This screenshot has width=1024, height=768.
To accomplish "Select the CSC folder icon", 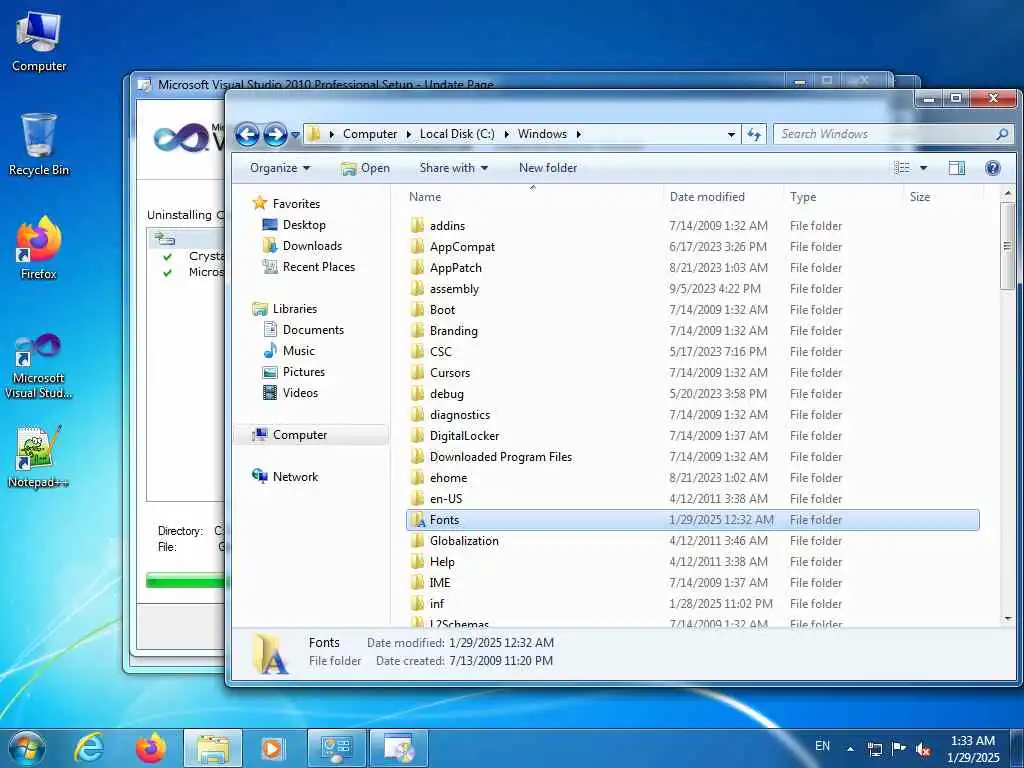I will click(417, 351).
